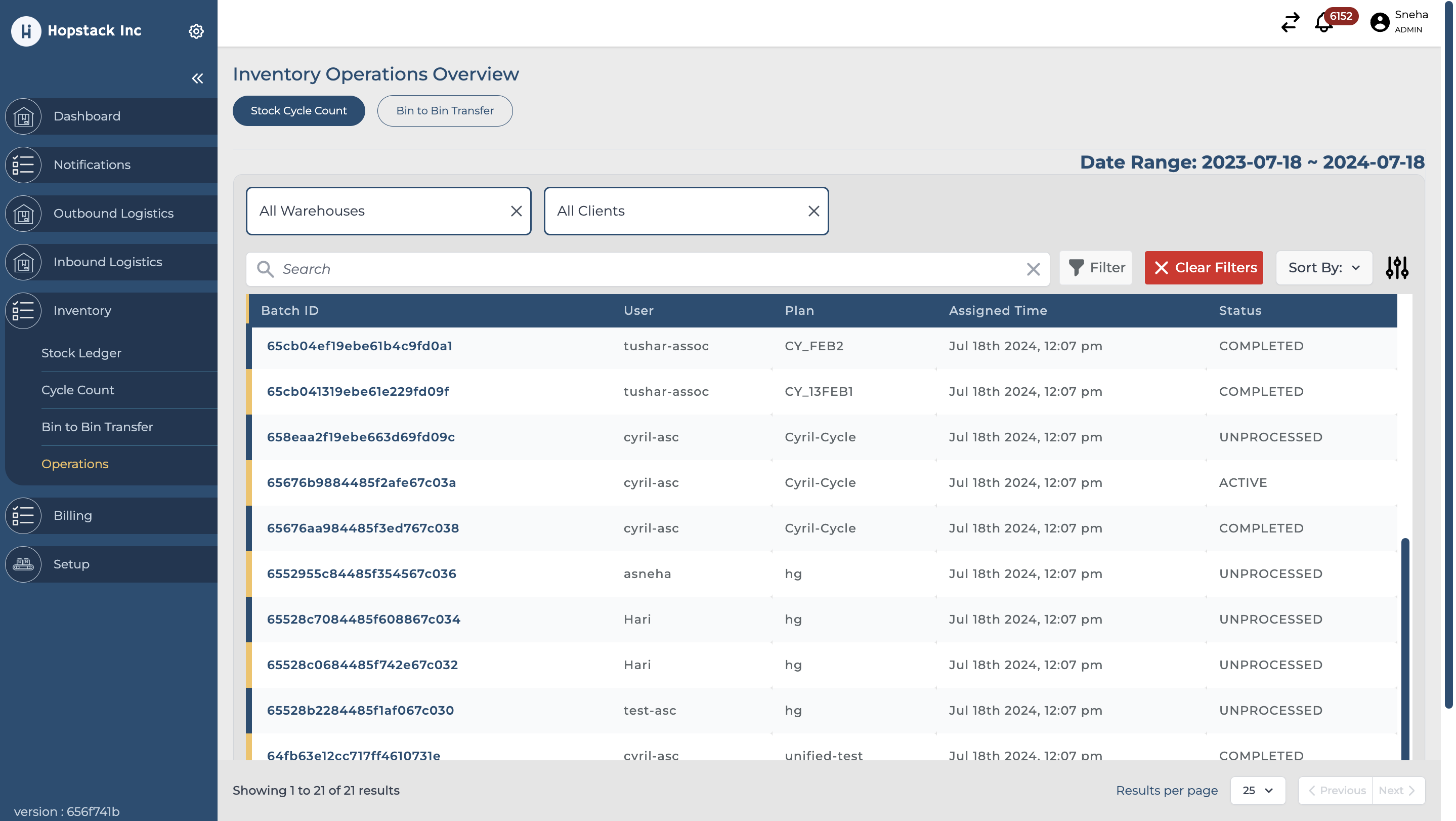Open the Sneha admin profile icon
1456x821 pixels.
1379,23
